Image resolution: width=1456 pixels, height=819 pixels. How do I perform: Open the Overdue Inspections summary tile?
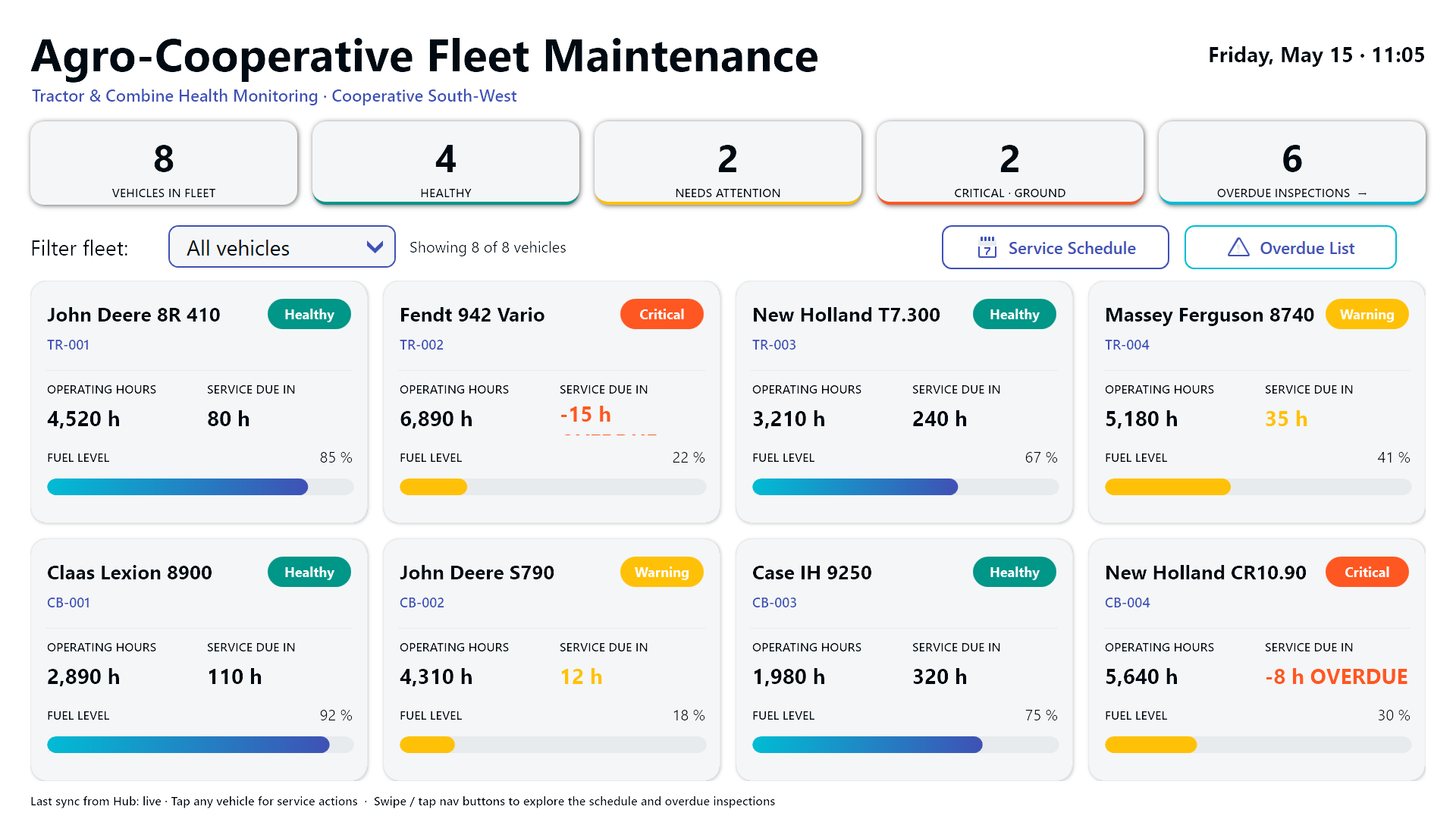(x=1292, y=163)
